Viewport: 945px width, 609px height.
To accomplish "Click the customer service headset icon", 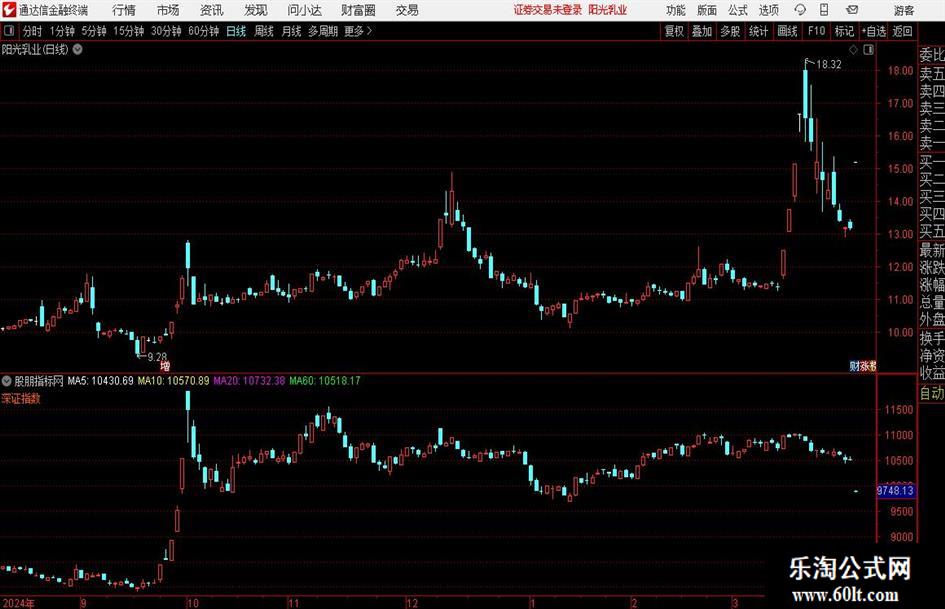I will coord(800,10).
